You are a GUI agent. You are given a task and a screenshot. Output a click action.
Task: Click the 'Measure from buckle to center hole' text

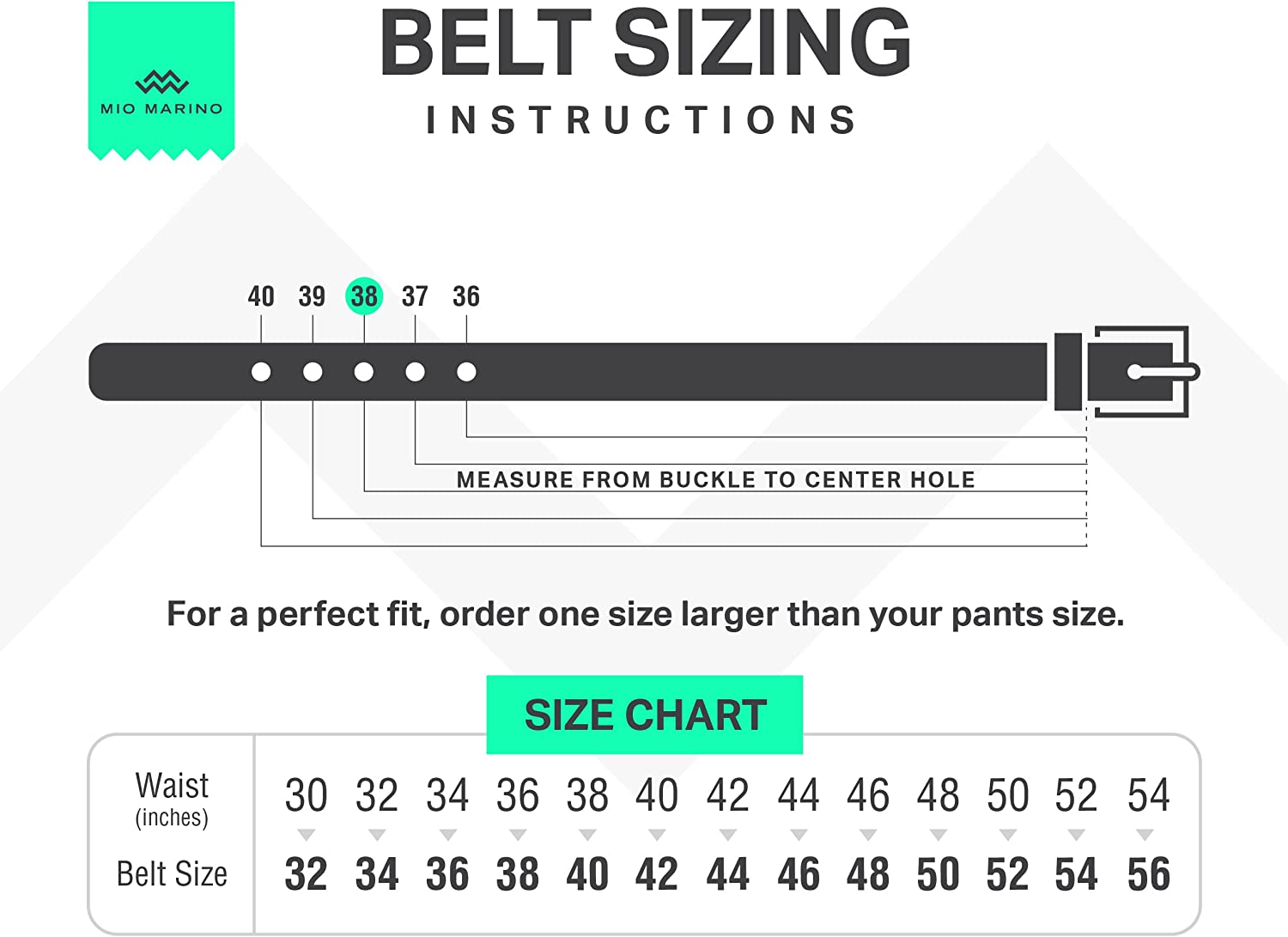715,479
